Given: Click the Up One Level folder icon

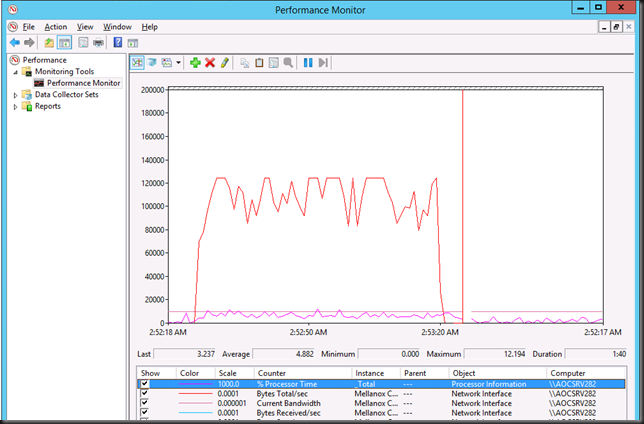Looking at the screenshot, I should (49, 42).
